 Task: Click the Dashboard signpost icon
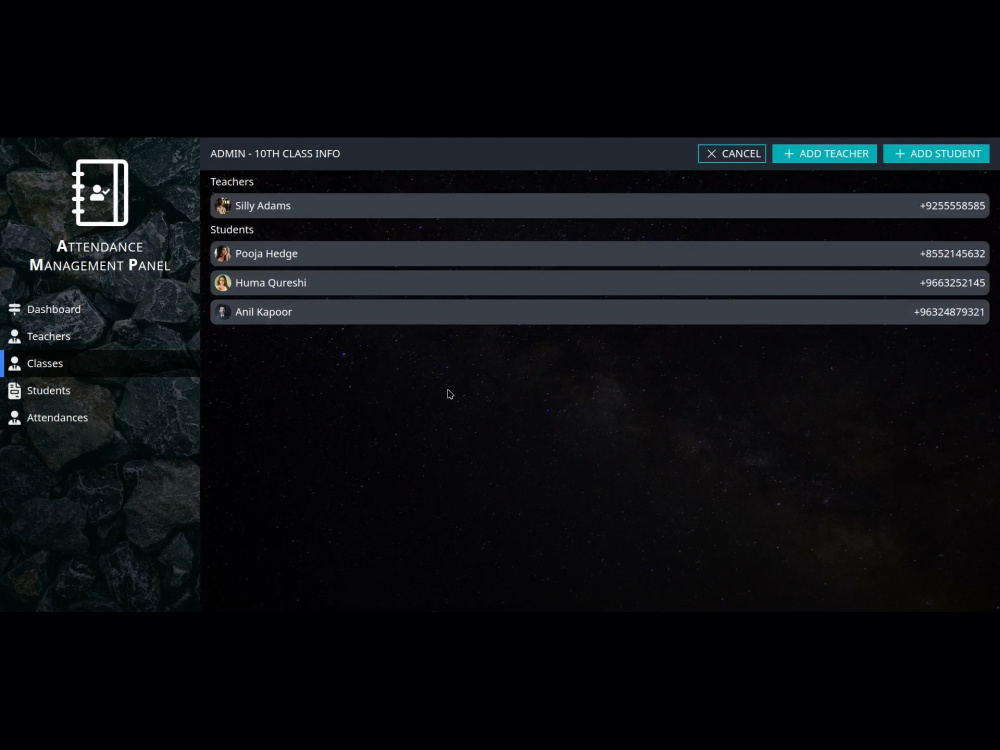[x=15, y=309]
